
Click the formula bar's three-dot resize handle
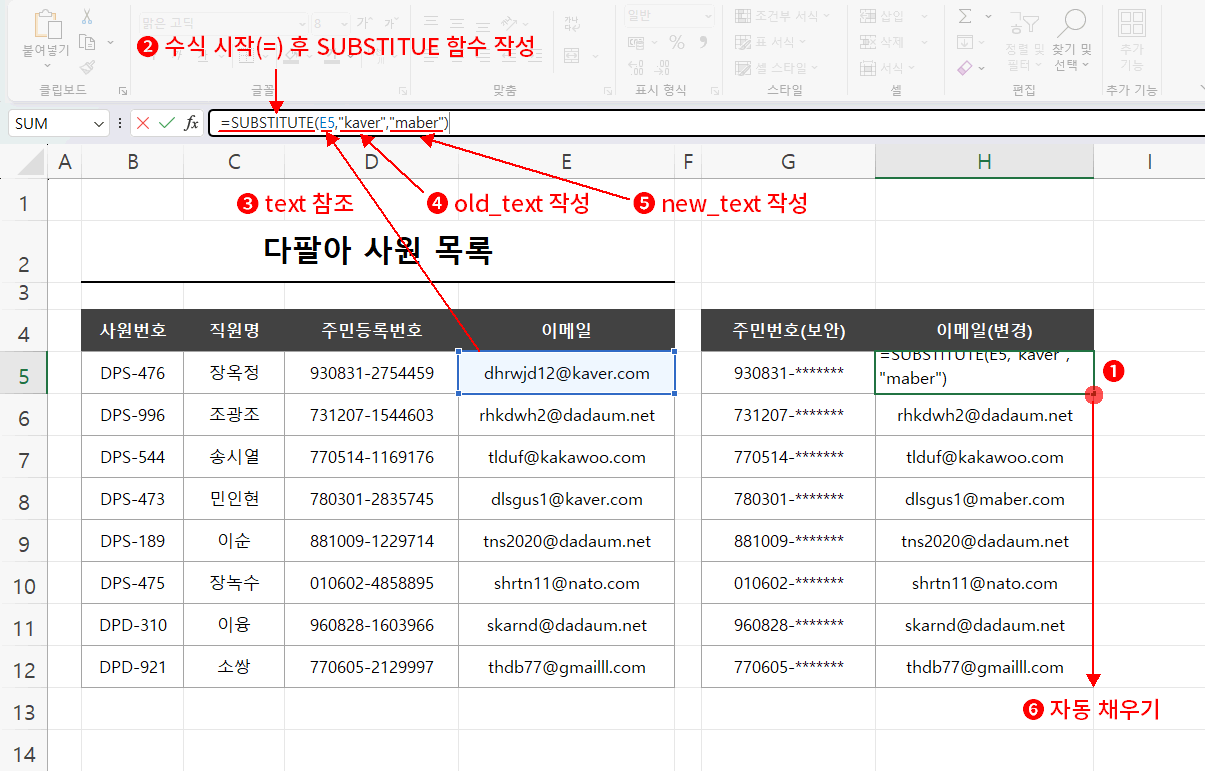[x=120, y=123]
